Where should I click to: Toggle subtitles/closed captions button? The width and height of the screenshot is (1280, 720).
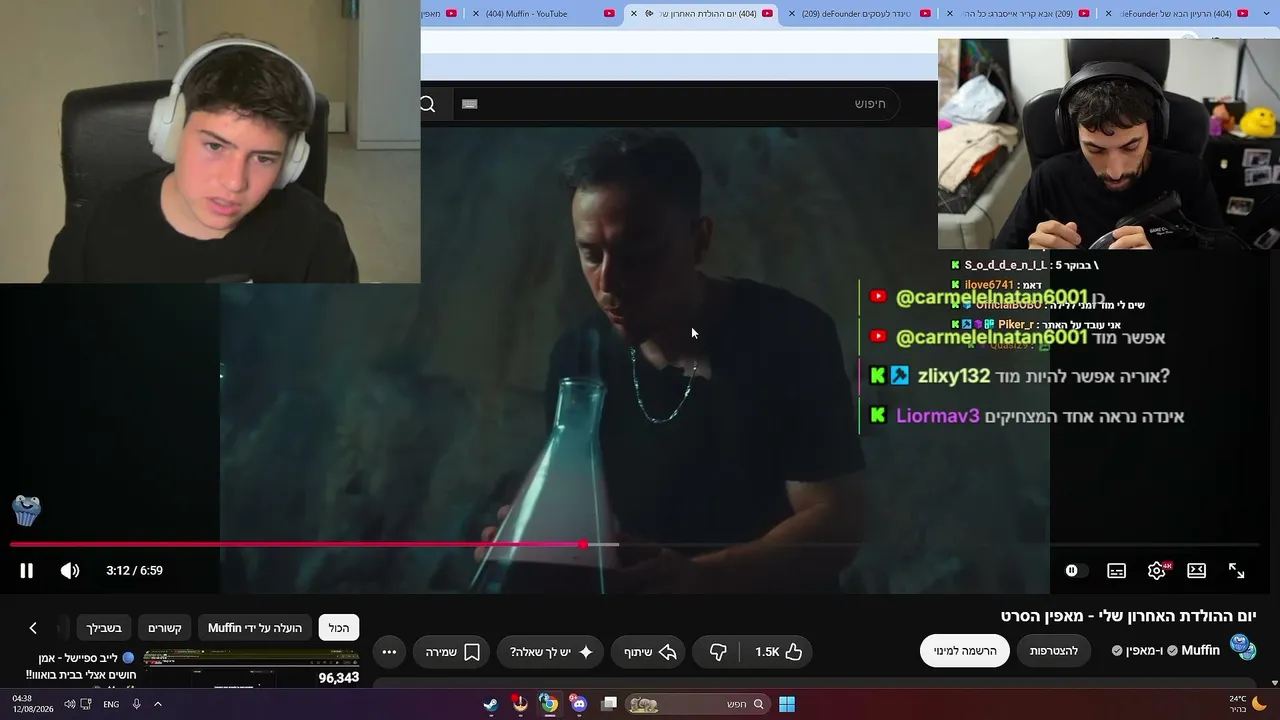point(1116,571)
